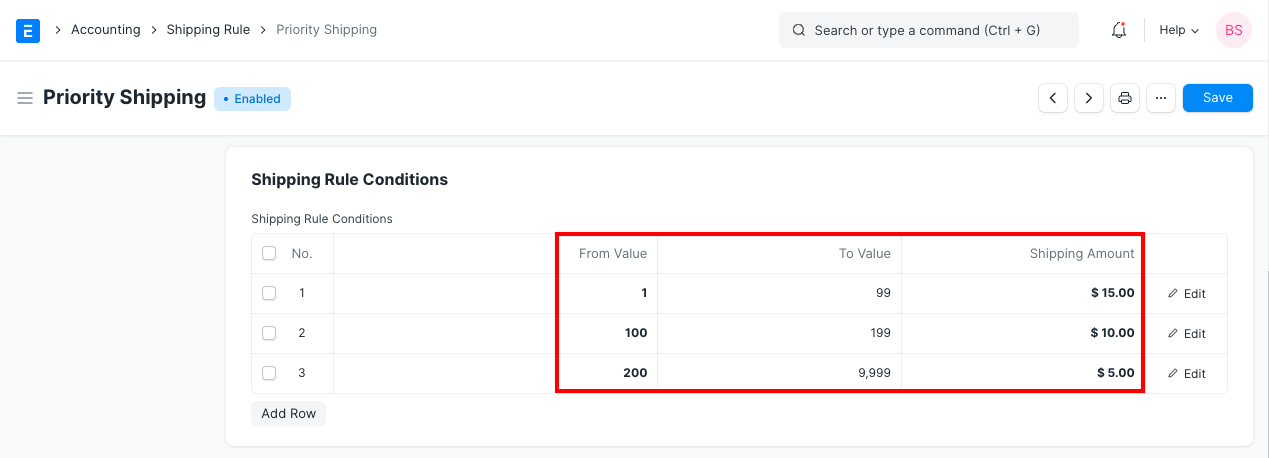
Task: Check the row 3 checkbox
Action: tap(269, 373)
